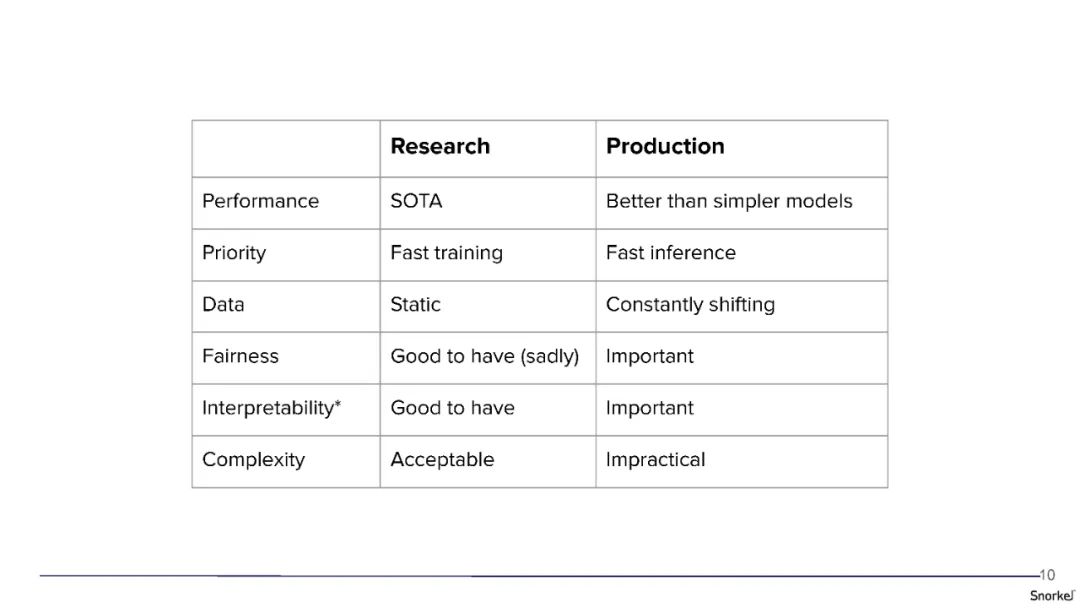The height and width of the screenshot is (608, 1080).
Task: Click the Priority row label
Action: (234, 253)
